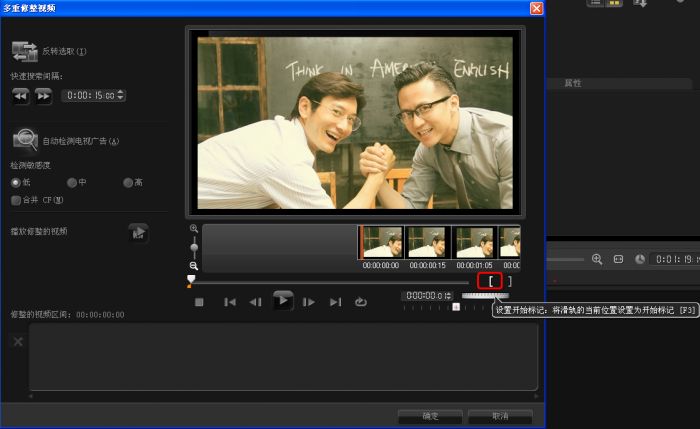Image resolution: width=700 pixels, height=429 pixels.
Task: Click the 取消 (Cancel) button
Action: (500, 415)
